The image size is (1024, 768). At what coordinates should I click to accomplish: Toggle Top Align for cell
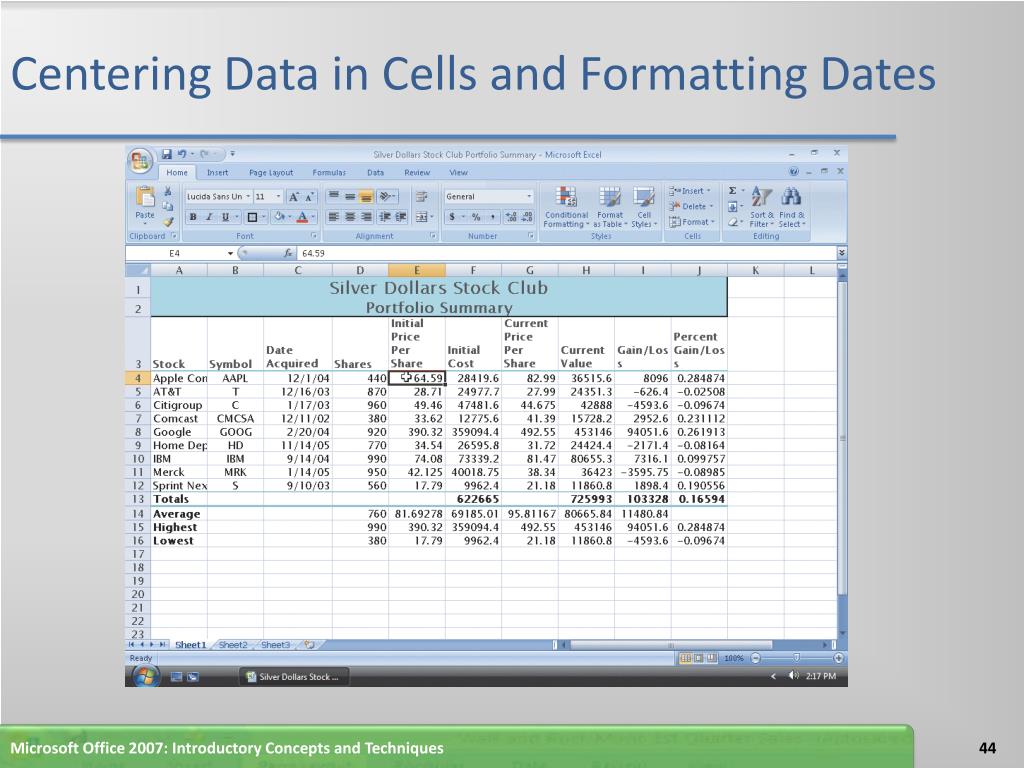[333, 197]
